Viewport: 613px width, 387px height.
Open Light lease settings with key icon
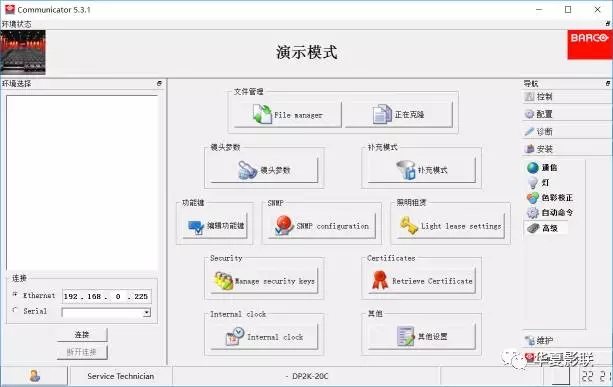coord(451,226)
